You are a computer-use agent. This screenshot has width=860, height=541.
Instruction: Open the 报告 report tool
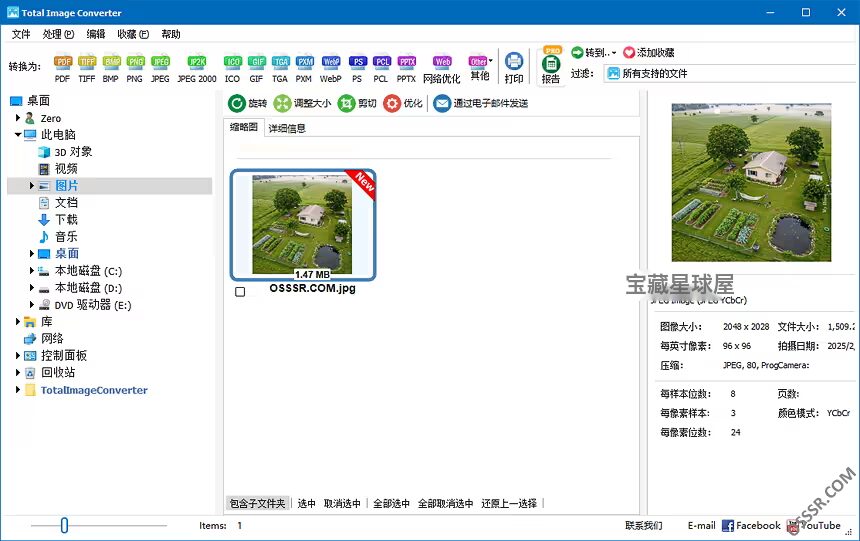coord(551,66)
